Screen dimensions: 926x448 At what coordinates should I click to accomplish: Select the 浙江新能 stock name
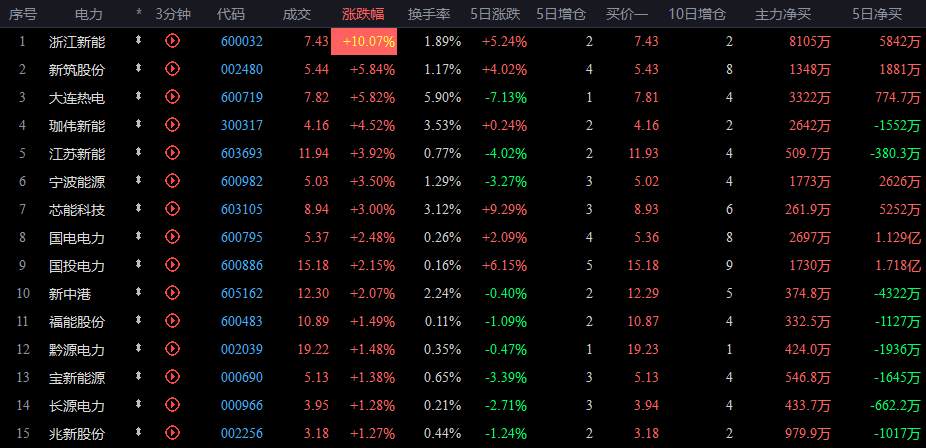(77, 42)
